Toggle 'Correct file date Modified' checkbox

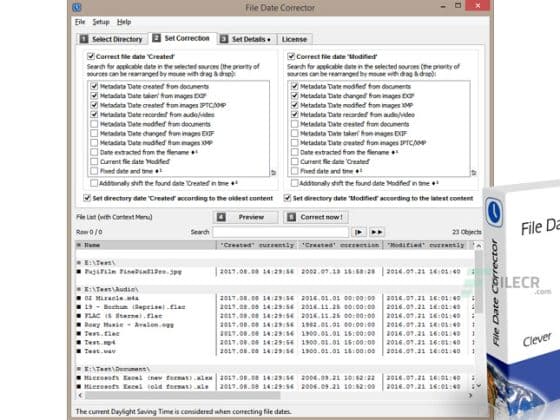(x=291, y=56)
